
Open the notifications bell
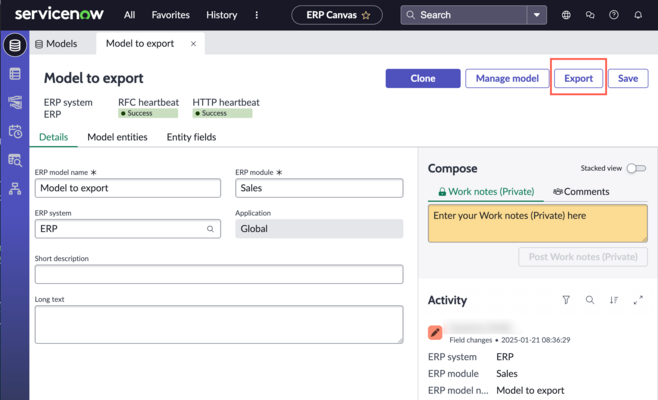638,15
